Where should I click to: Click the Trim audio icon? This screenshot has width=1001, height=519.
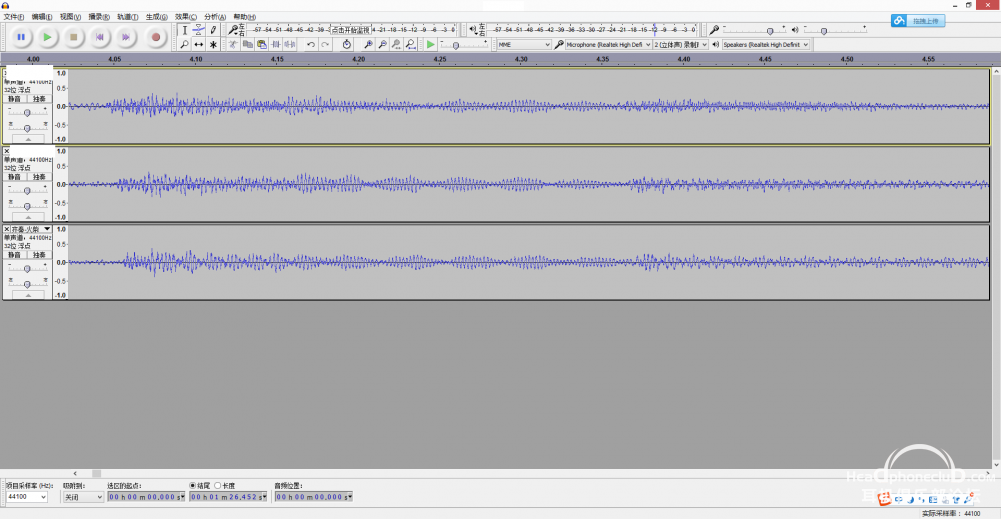pos(276,45)
